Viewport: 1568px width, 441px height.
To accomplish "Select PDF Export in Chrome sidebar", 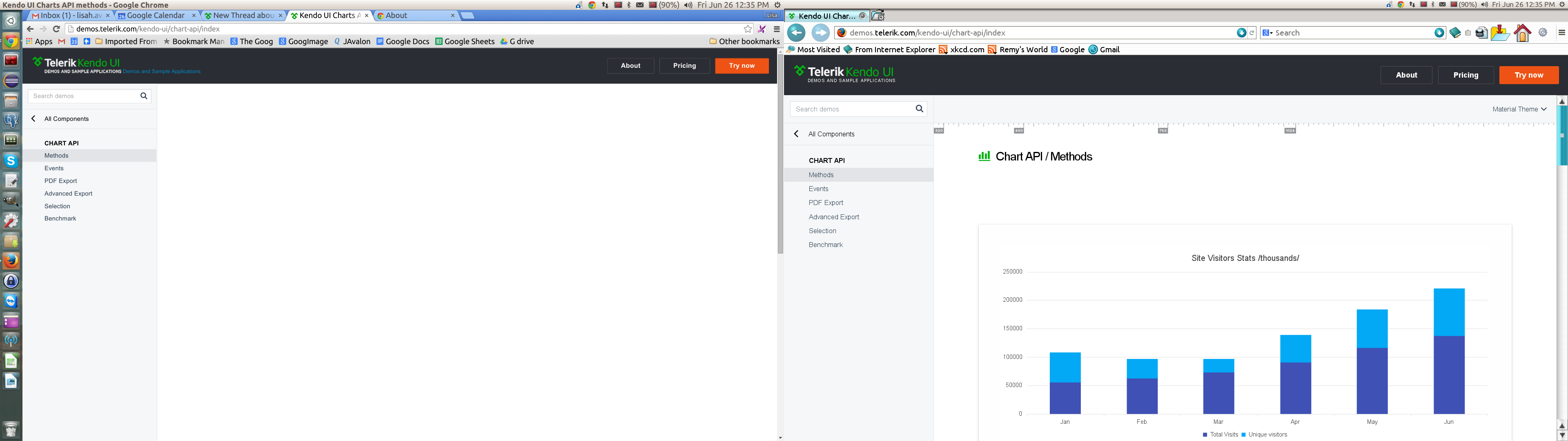I will pyautogui.click(x=61, y=181).
